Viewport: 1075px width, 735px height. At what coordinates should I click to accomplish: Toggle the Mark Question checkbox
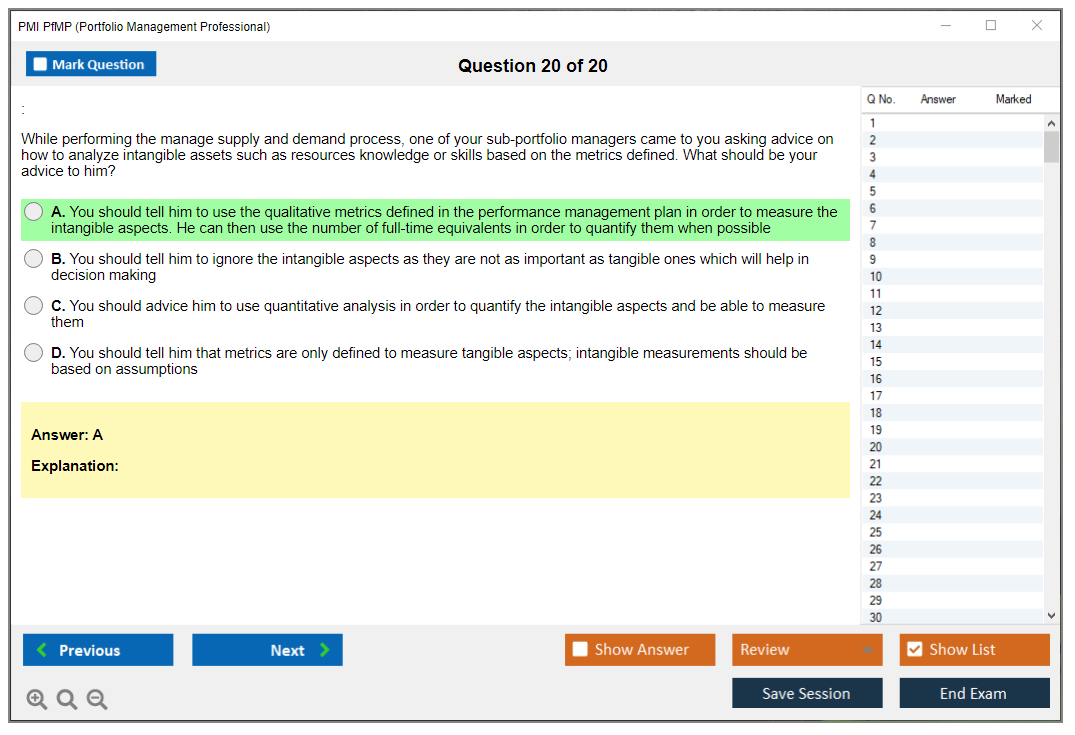click(x=41, y=65)
